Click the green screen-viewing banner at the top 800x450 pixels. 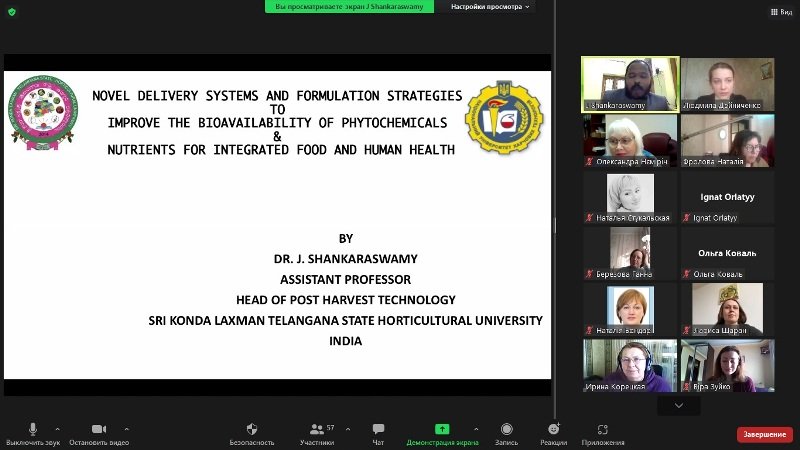[x=349, y=7]
